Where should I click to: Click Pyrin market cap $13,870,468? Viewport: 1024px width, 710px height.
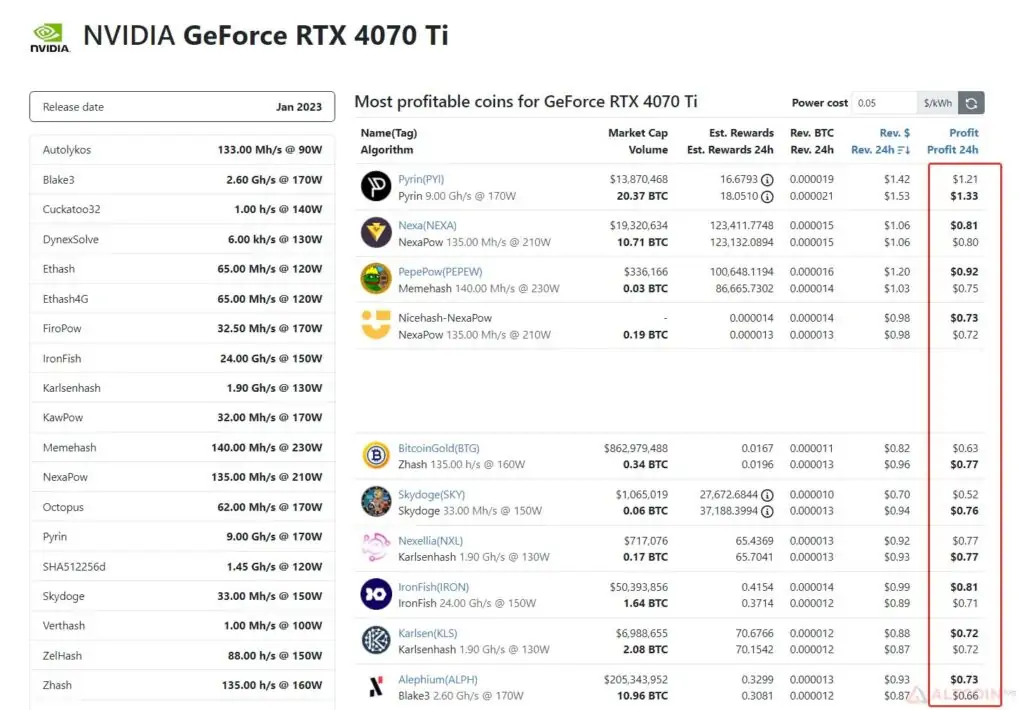coord(639,179)
